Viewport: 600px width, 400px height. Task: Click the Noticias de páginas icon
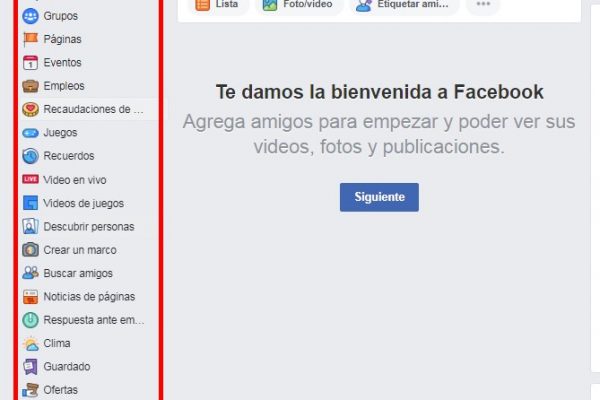pos(30,297)
